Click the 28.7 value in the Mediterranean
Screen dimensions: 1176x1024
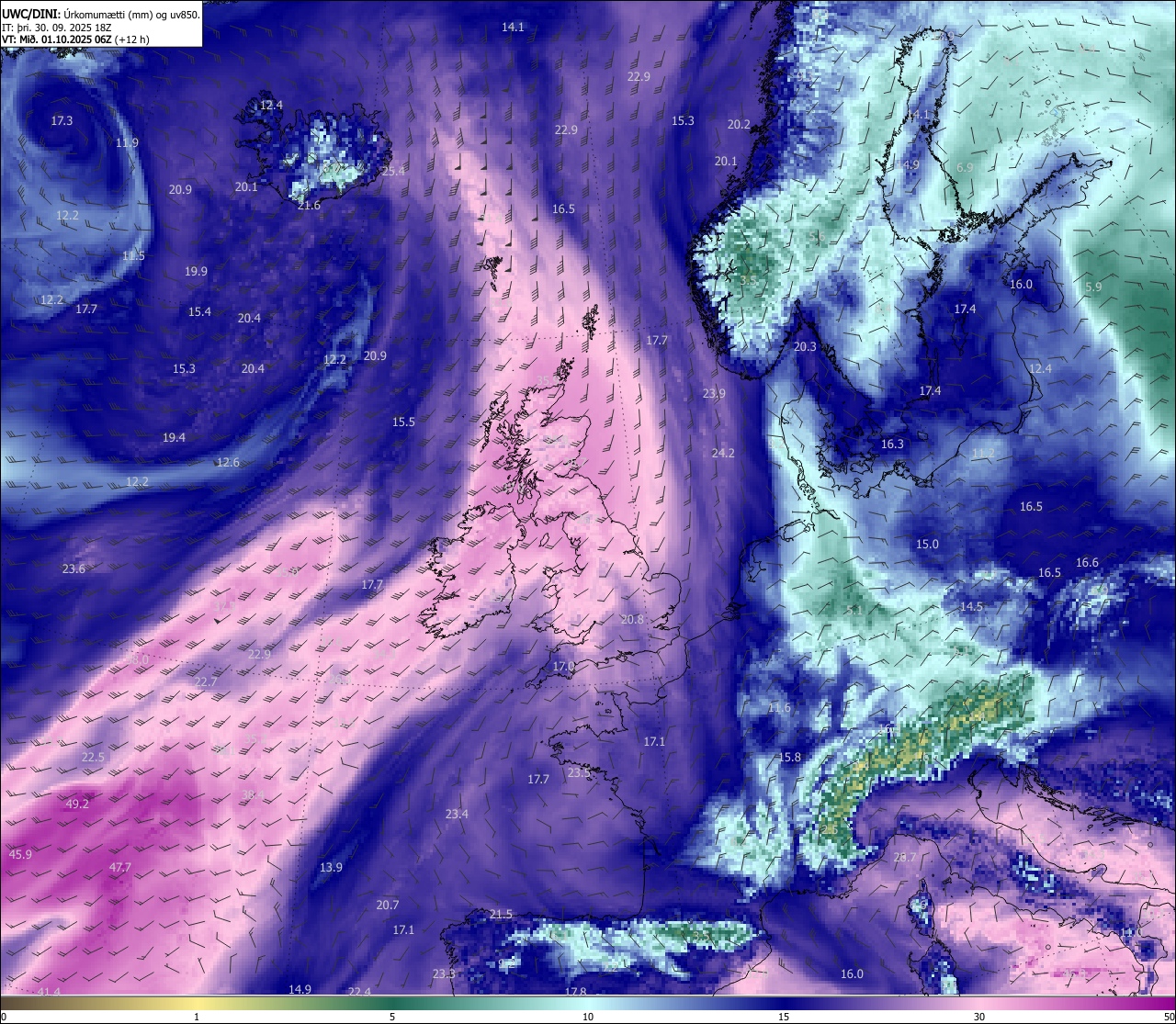(905, 857)
